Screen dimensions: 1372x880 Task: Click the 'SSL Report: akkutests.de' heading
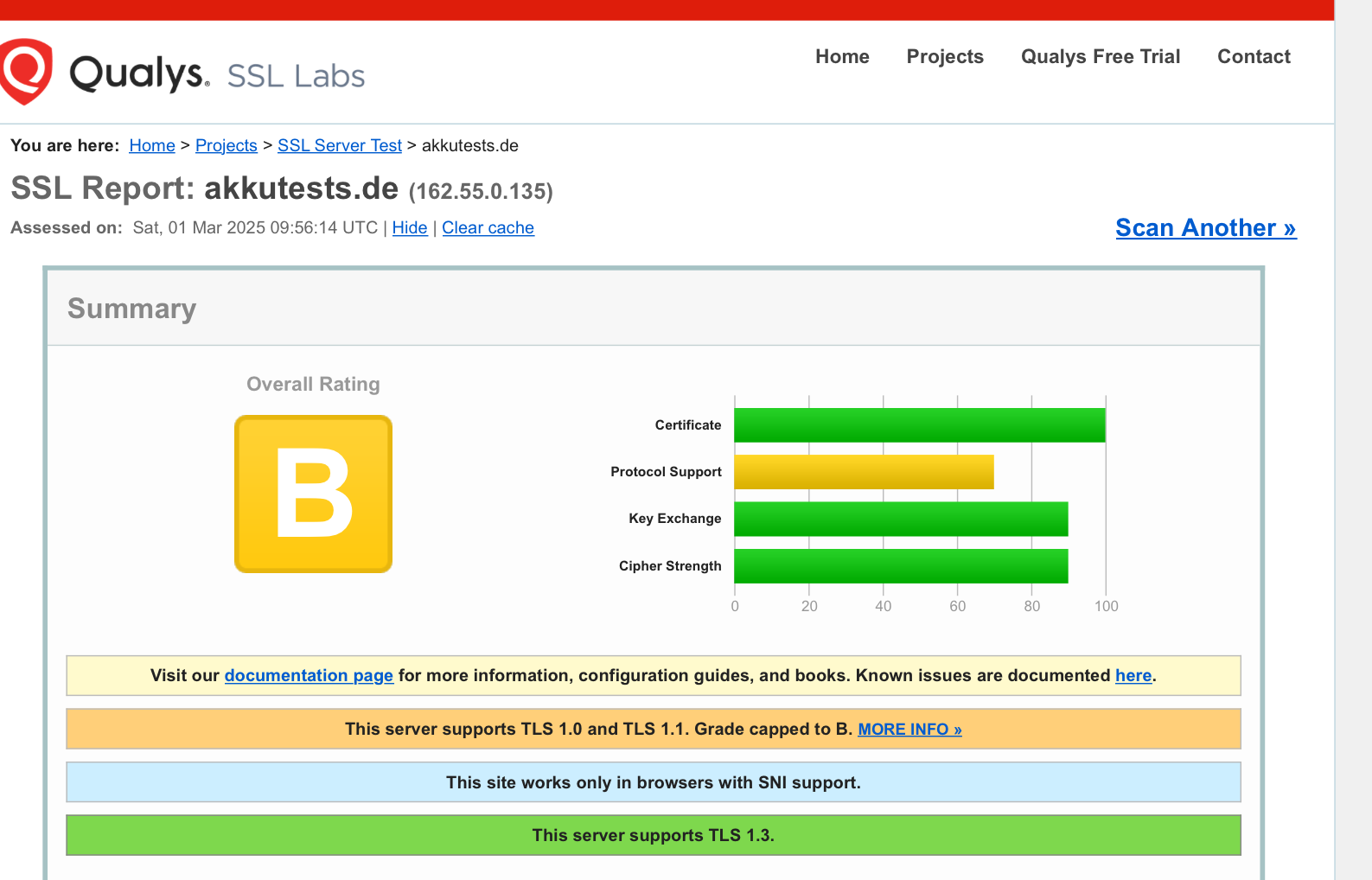coord(205,188)
